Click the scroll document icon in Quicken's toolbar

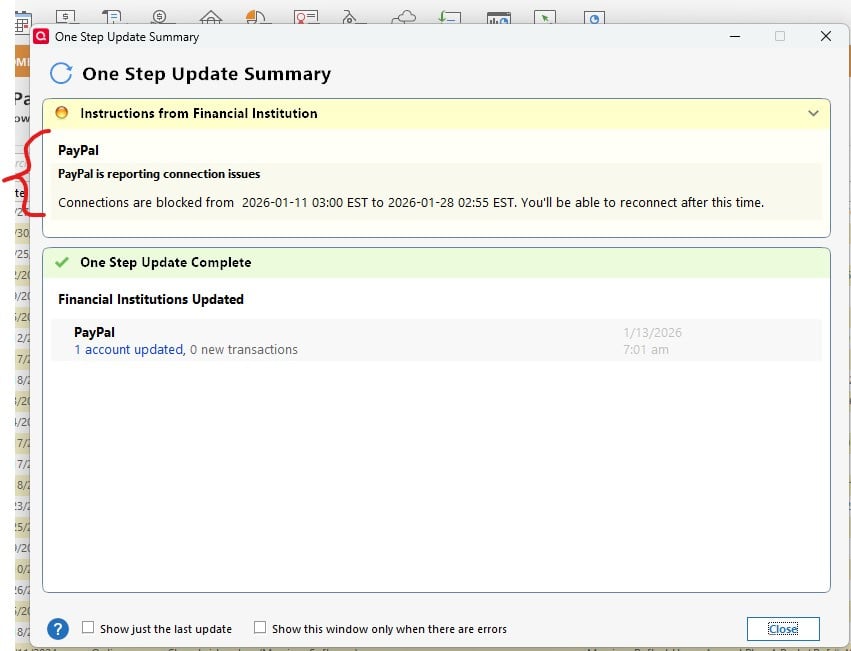click(x=113, y=17)
